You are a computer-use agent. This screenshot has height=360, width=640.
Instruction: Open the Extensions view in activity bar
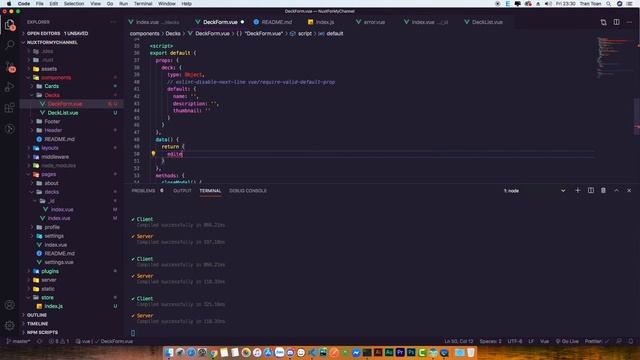click(9, 108)
